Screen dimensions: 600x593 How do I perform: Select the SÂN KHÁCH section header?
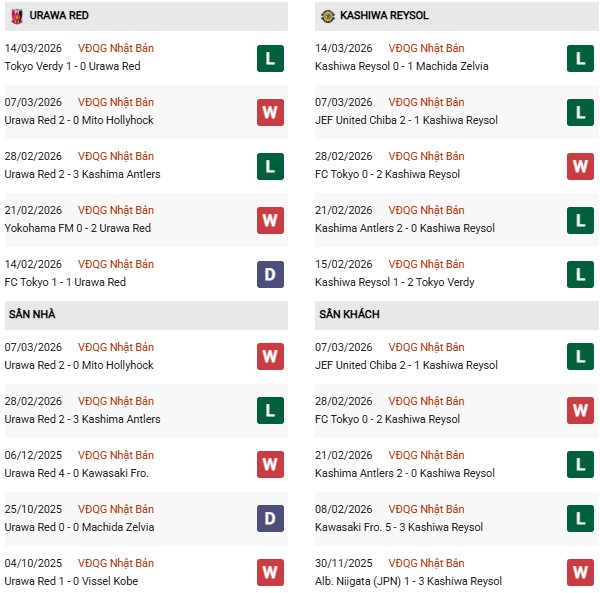[350, 315]
